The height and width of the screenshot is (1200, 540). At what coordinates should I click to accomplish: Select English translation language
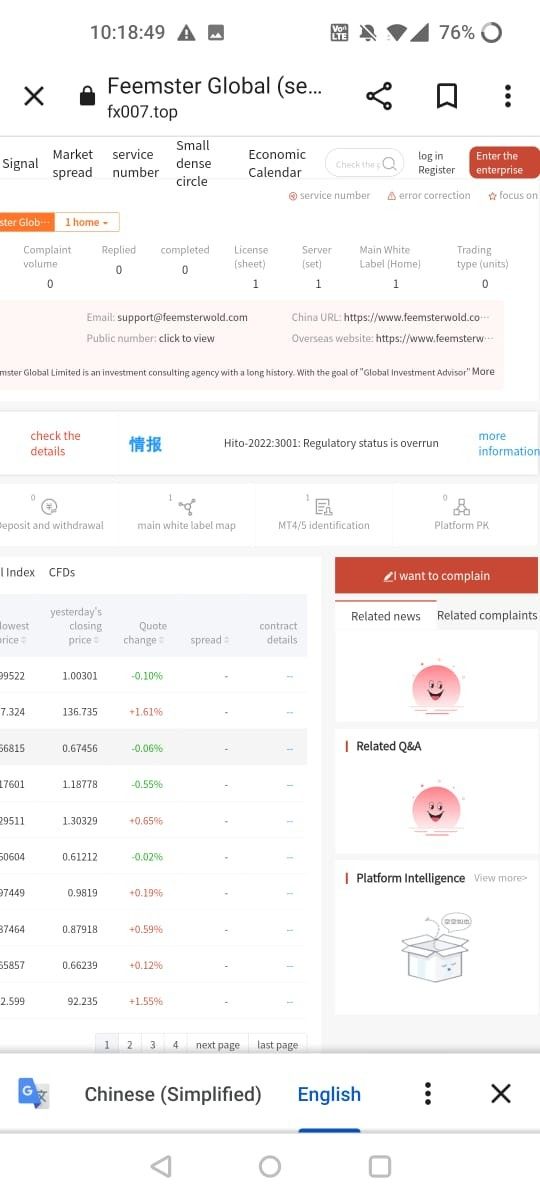point(329,1094)
